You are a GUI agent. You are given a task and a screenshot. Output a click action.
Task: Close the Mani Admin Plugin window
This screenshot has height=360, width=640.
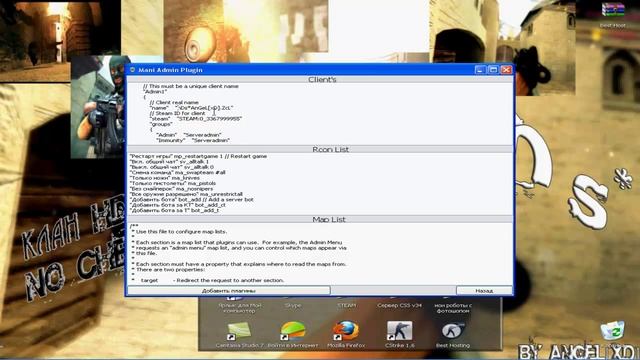coord(506,70)
